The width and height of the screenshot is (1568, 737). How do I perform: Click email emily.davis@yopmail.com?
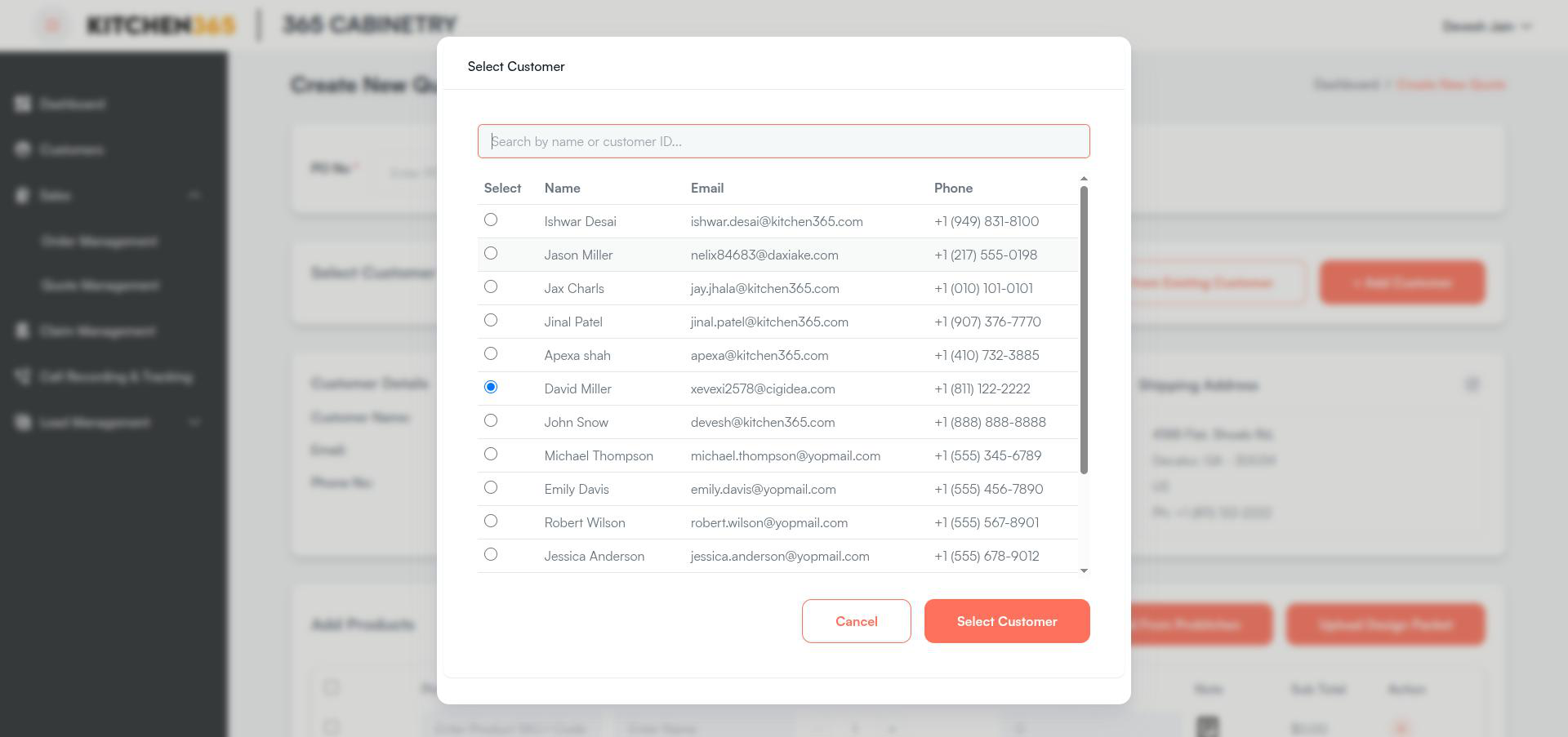(764, 489)
